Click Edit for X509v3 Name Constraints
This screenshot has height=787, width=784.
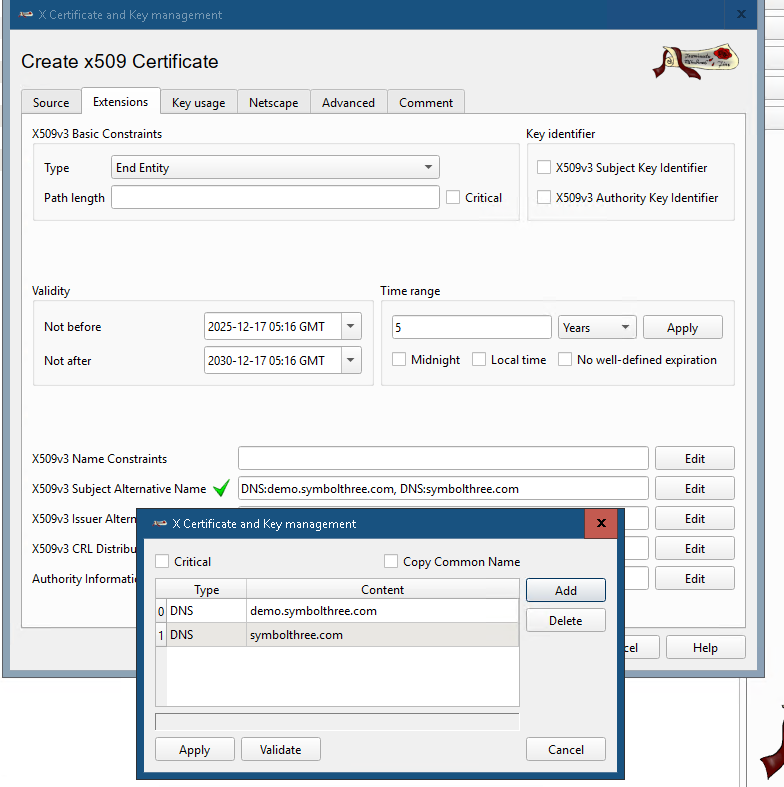coord(695,458)
